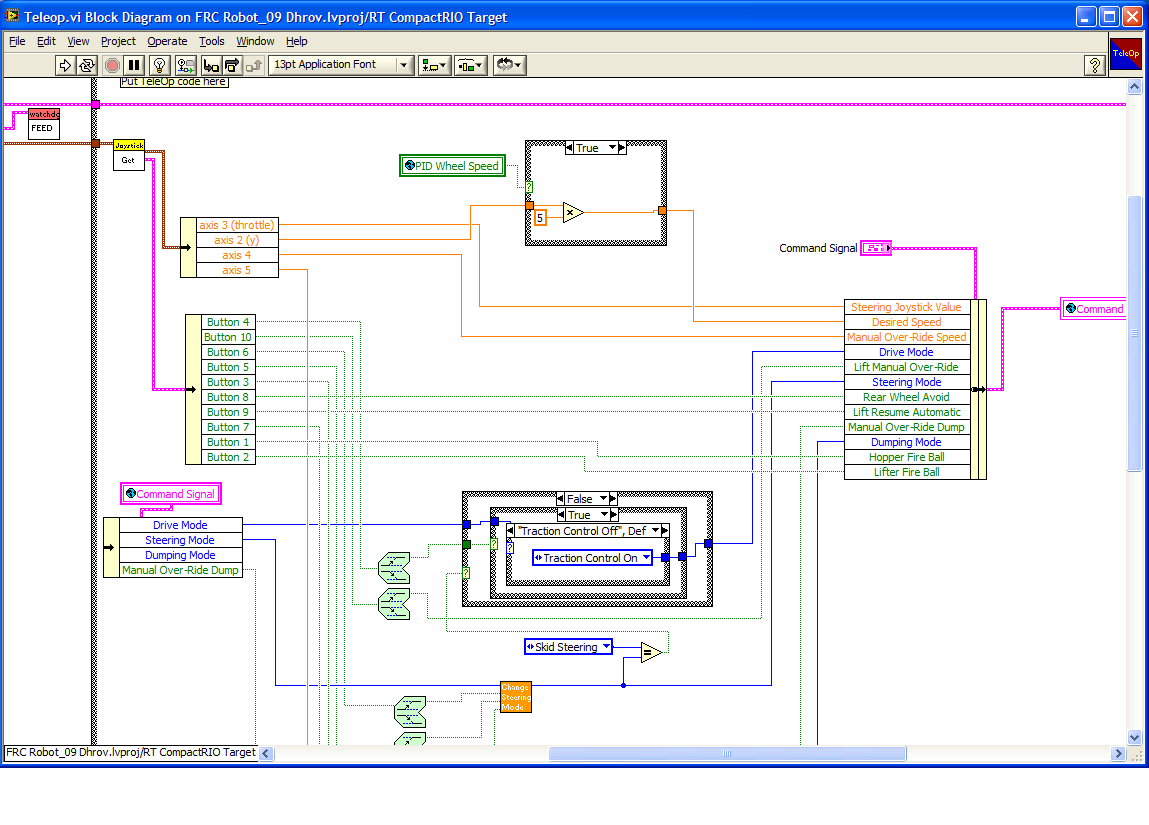
Task: Open the File menu
Action: tap(17, 41)
